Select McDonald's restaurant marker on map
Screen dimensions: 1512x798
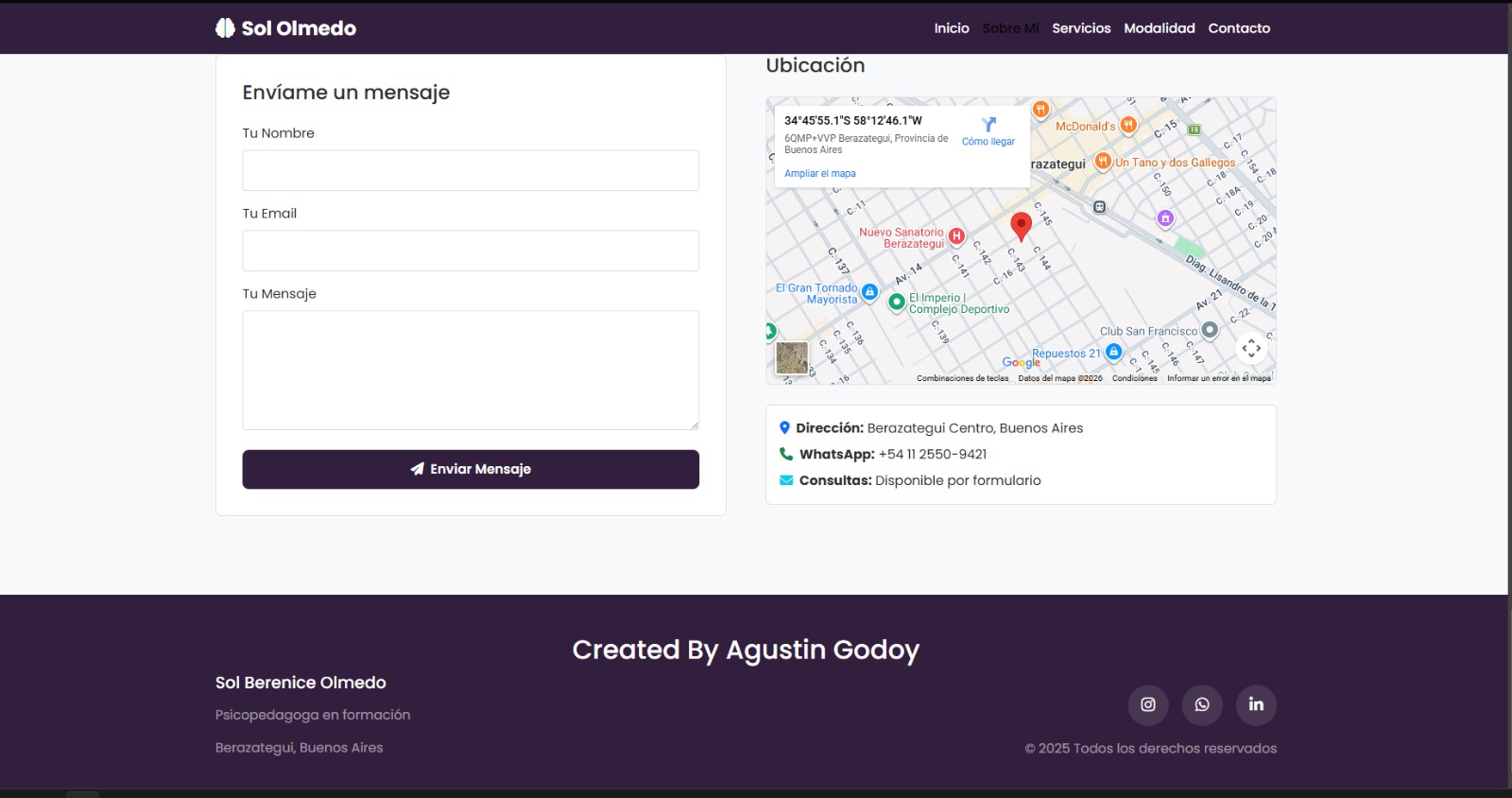[1128, 126]
